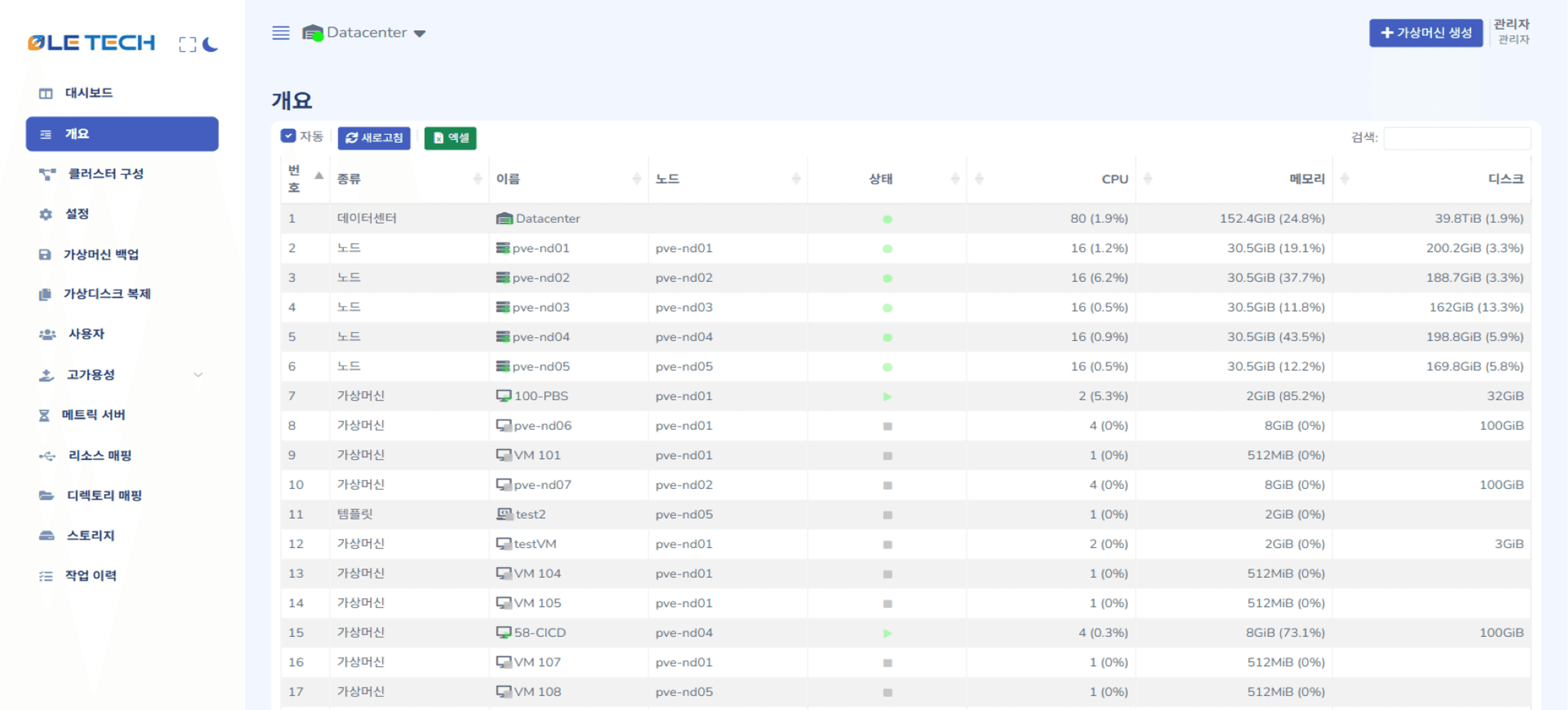Image resolution: width=1568 pixels, height=710 pixels.
Task: Go to 설정 in the sidebar
Action: 122,214
